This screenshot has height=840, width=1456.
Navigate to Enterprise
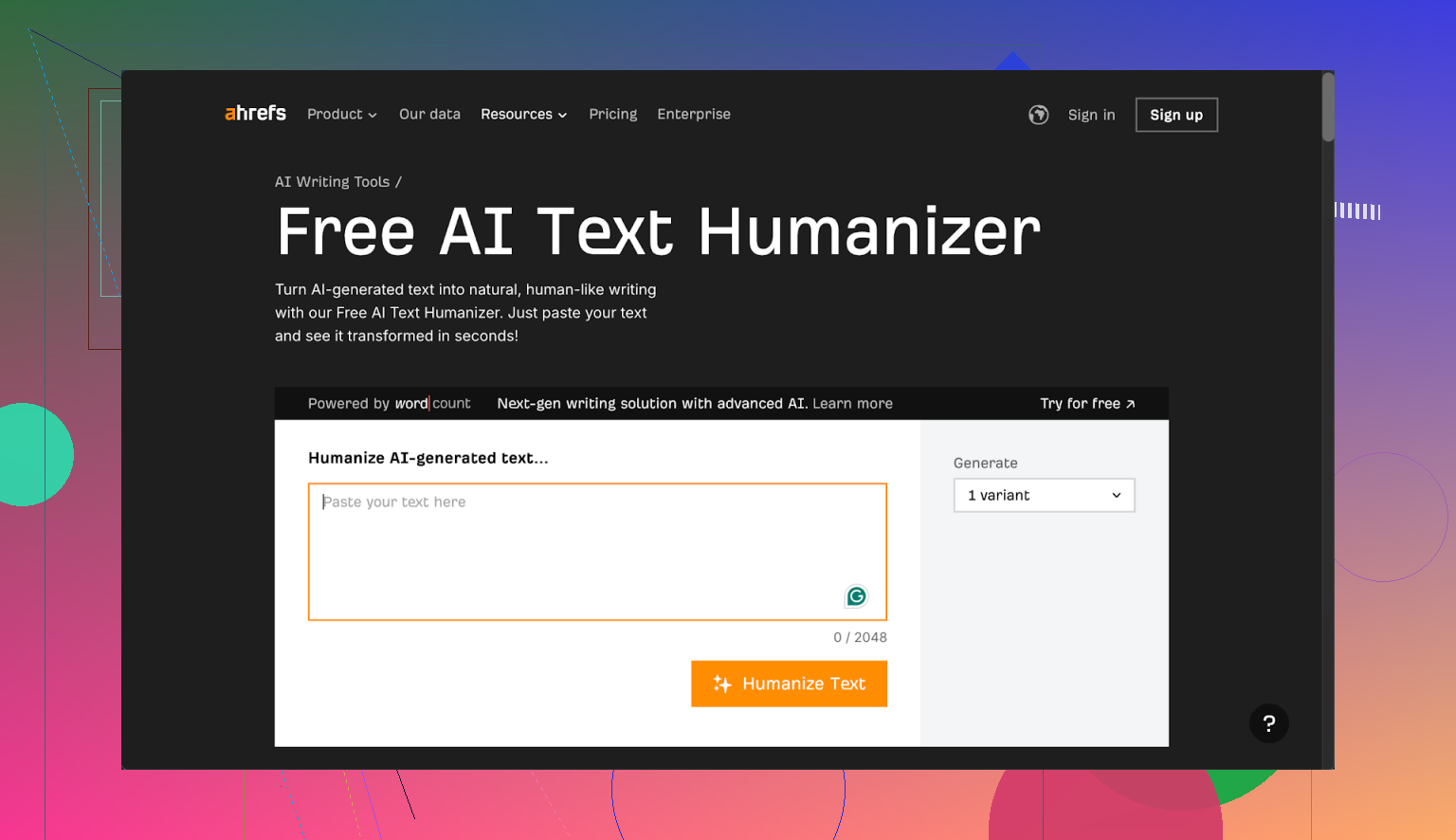(x=694, y=115)
